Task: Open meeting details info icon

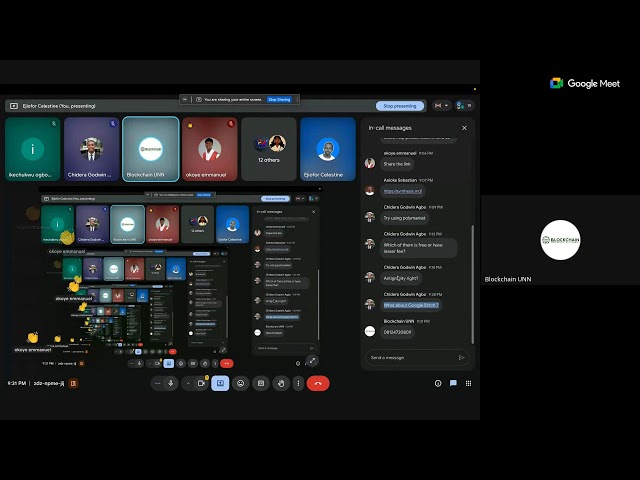Action: [x=438, y=383]
